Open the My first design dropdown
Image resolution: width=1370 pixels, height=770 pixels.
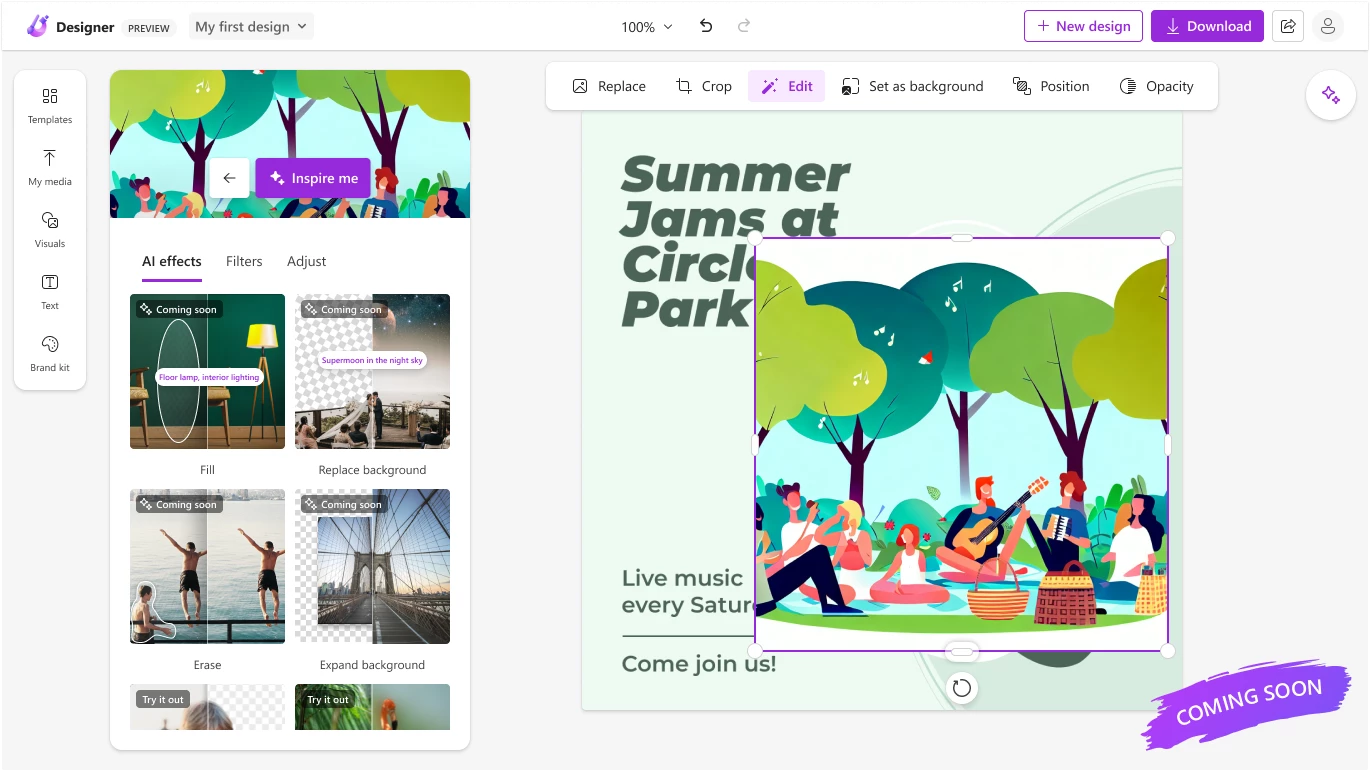pos(250,26)
